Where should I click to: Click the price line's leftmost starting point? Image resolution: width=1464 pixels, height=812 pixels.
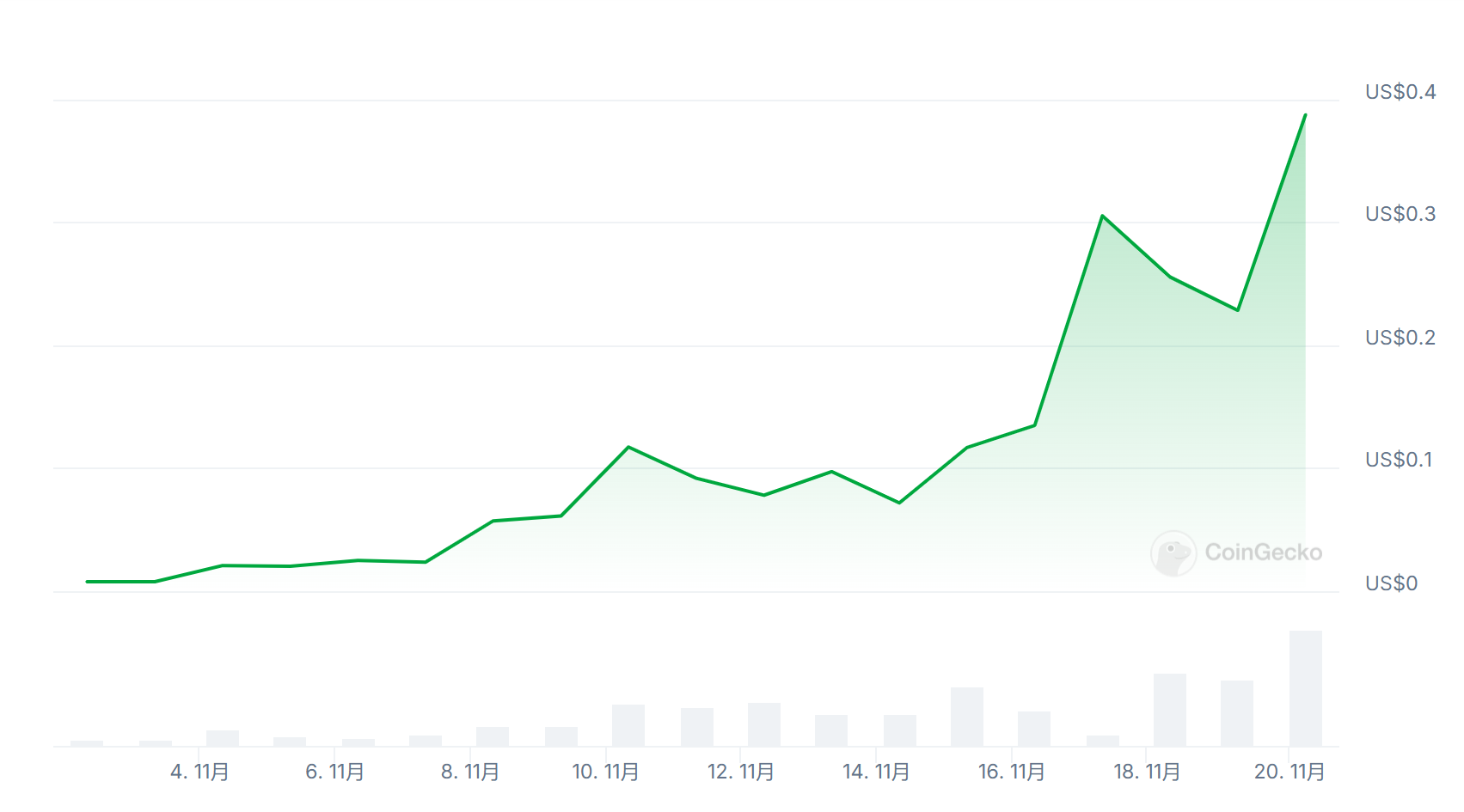click(x=87, y=582)
